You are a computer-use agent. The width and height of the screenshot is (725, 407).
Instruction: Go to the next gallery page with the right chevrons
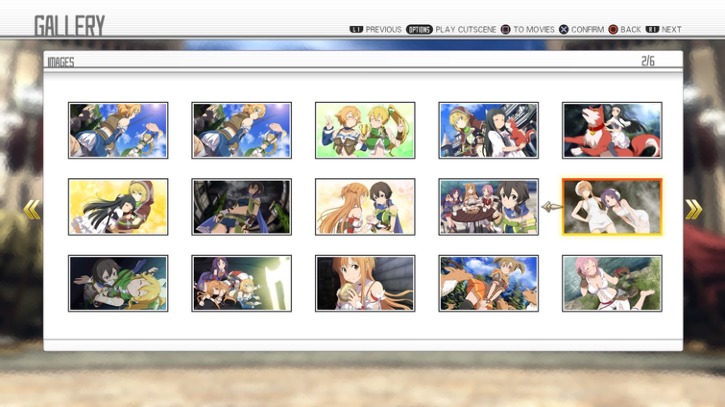694,210
